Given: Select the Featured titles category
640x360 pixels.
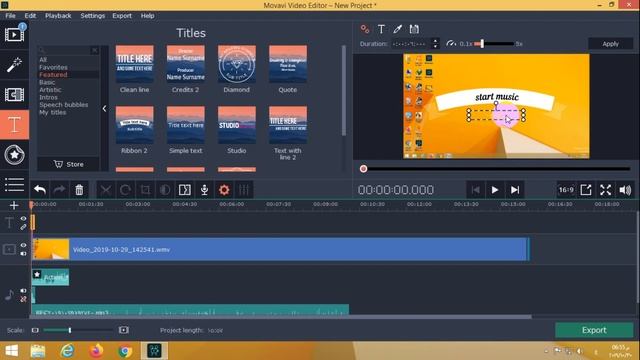Looking at the screenshot, I should [x=53, y=75].
